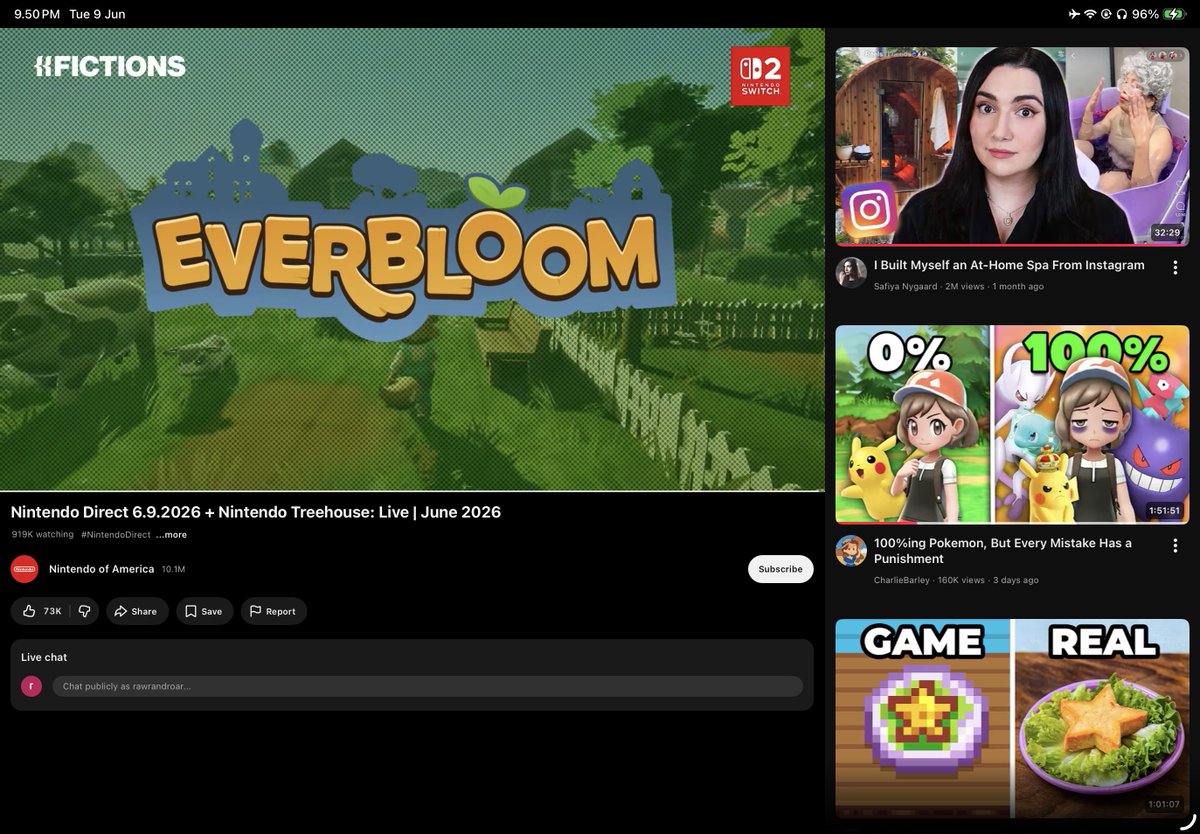Open title '100%ing Pokemon, But Every Mistake Has a Punishment'

click(x=1003, y=551)
